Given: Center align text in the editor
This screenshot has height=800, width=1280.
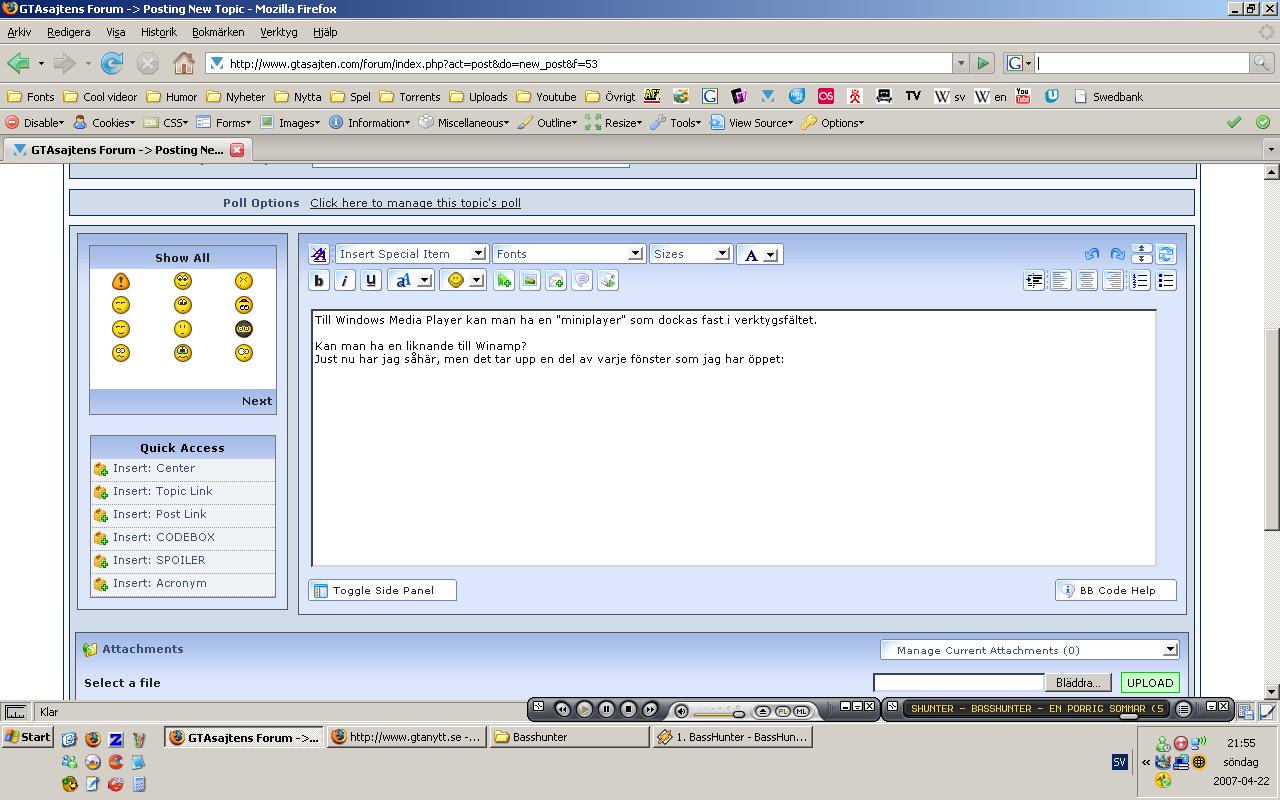Looking at the screenshot, I should point(1087,281).
